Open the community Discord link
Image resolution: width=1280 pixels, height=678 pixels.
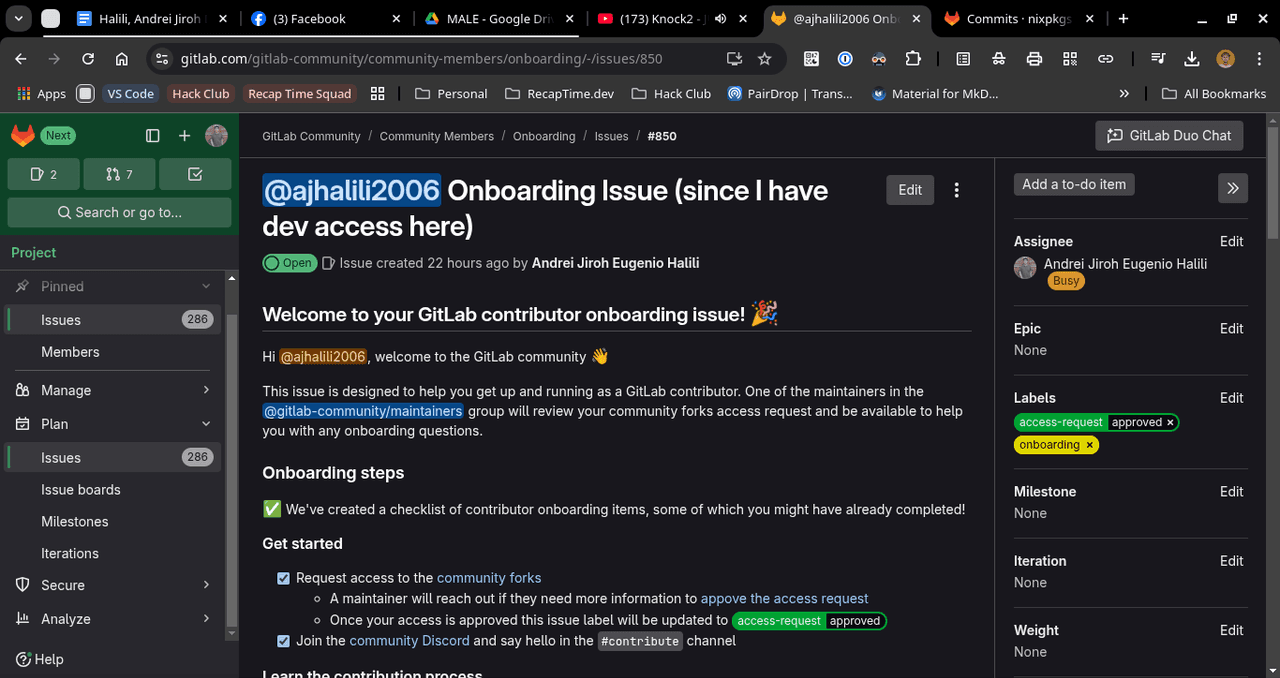(409, 641)
